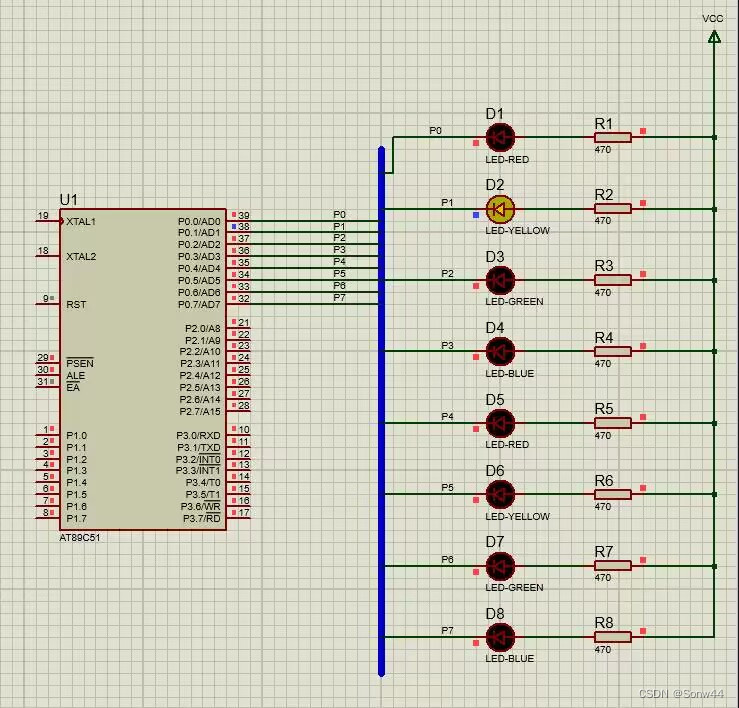739x708 pixels.
Task: Click the P0 net label beside pin 39
Action: pos(339,214)
